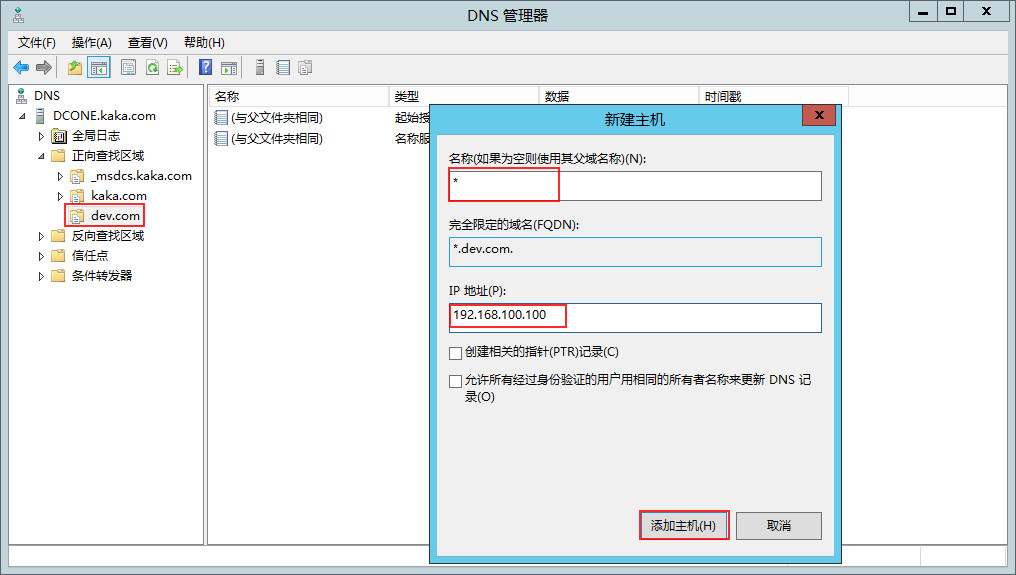Click the 添加主机(H) button
This screenshot has width=1016, height=575.
pos(683,526)
